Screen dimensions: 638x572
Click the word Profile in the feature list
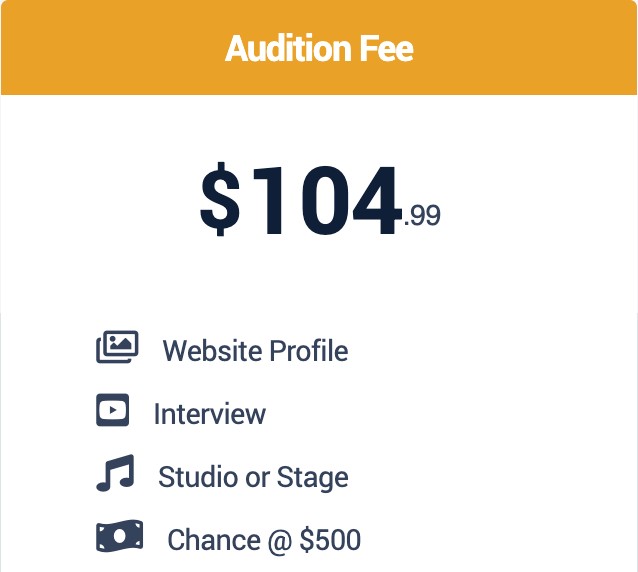[x=309, y=351]
